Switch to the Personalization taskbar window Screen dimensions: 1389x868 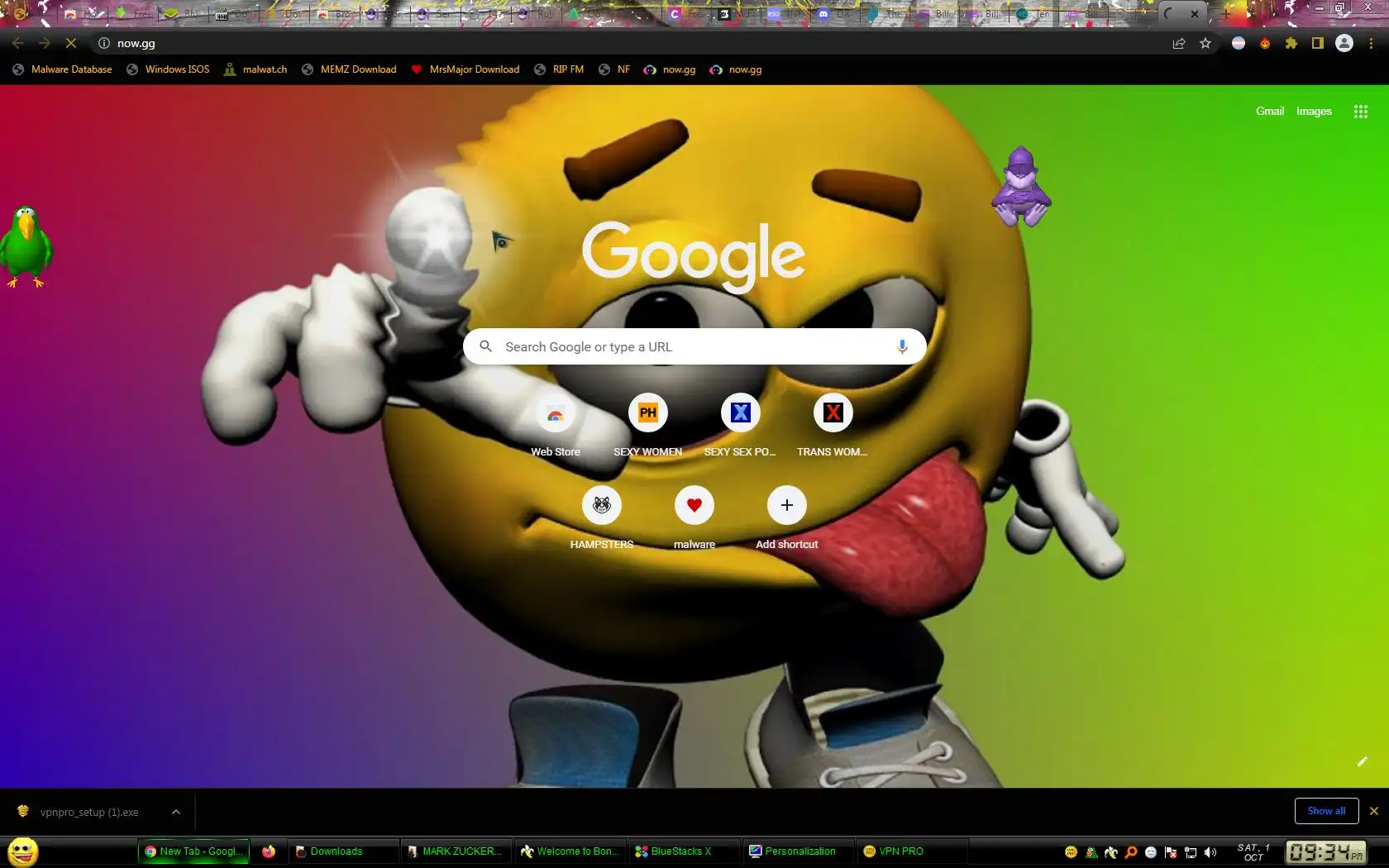click(799, 851)
